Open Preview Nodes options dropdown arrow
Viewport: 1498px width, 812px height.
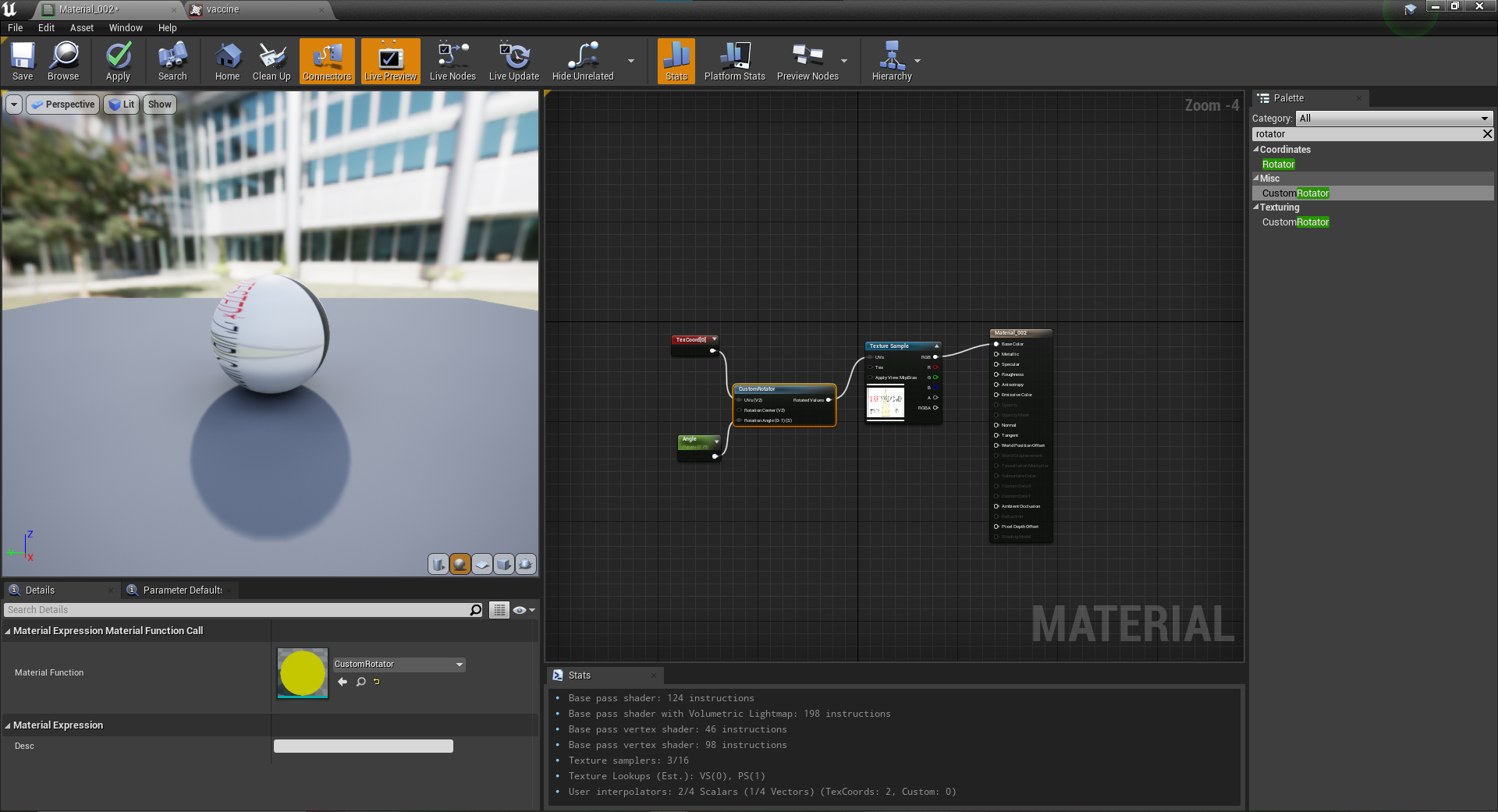[x=844, y=61]
